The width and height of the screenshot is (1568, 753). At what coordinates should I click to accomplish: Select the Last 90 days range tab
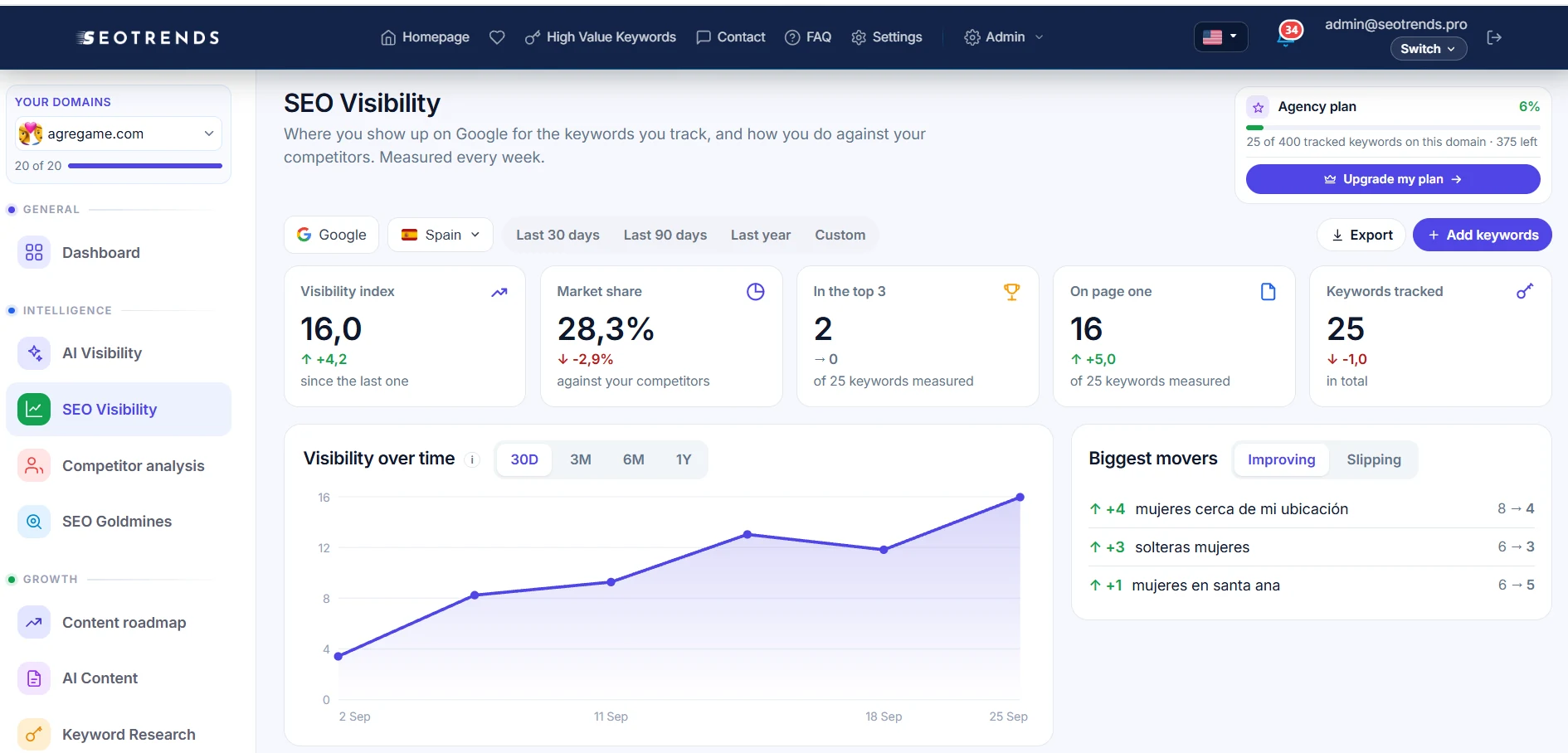coord(665,235)
